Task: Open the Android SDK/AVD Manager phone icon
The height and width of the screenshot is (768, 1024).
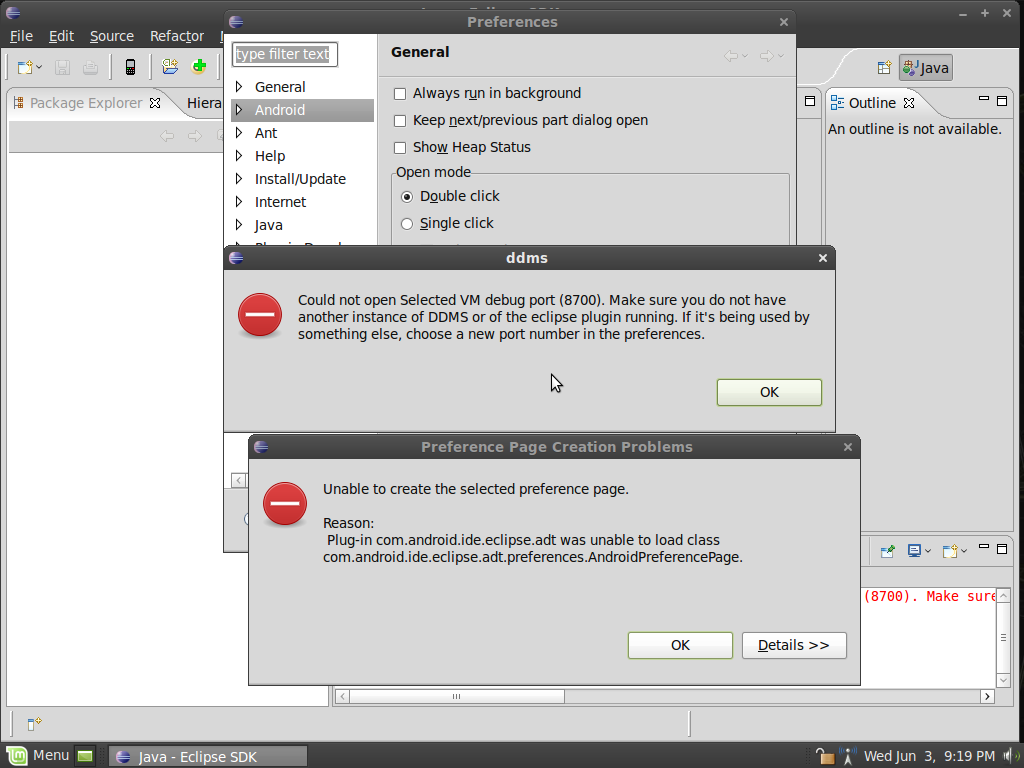Action: [131, 67]
